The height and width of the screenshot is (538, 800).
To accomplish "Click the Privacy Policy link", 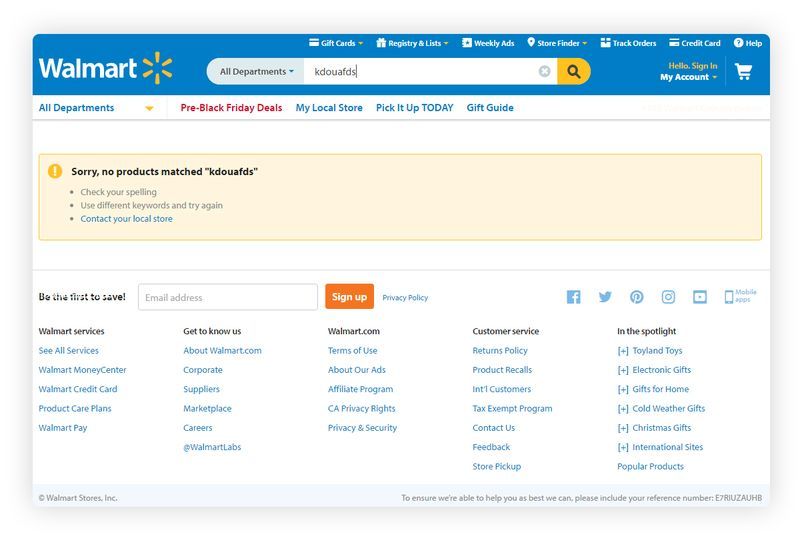I will click(x=405, y=298).
